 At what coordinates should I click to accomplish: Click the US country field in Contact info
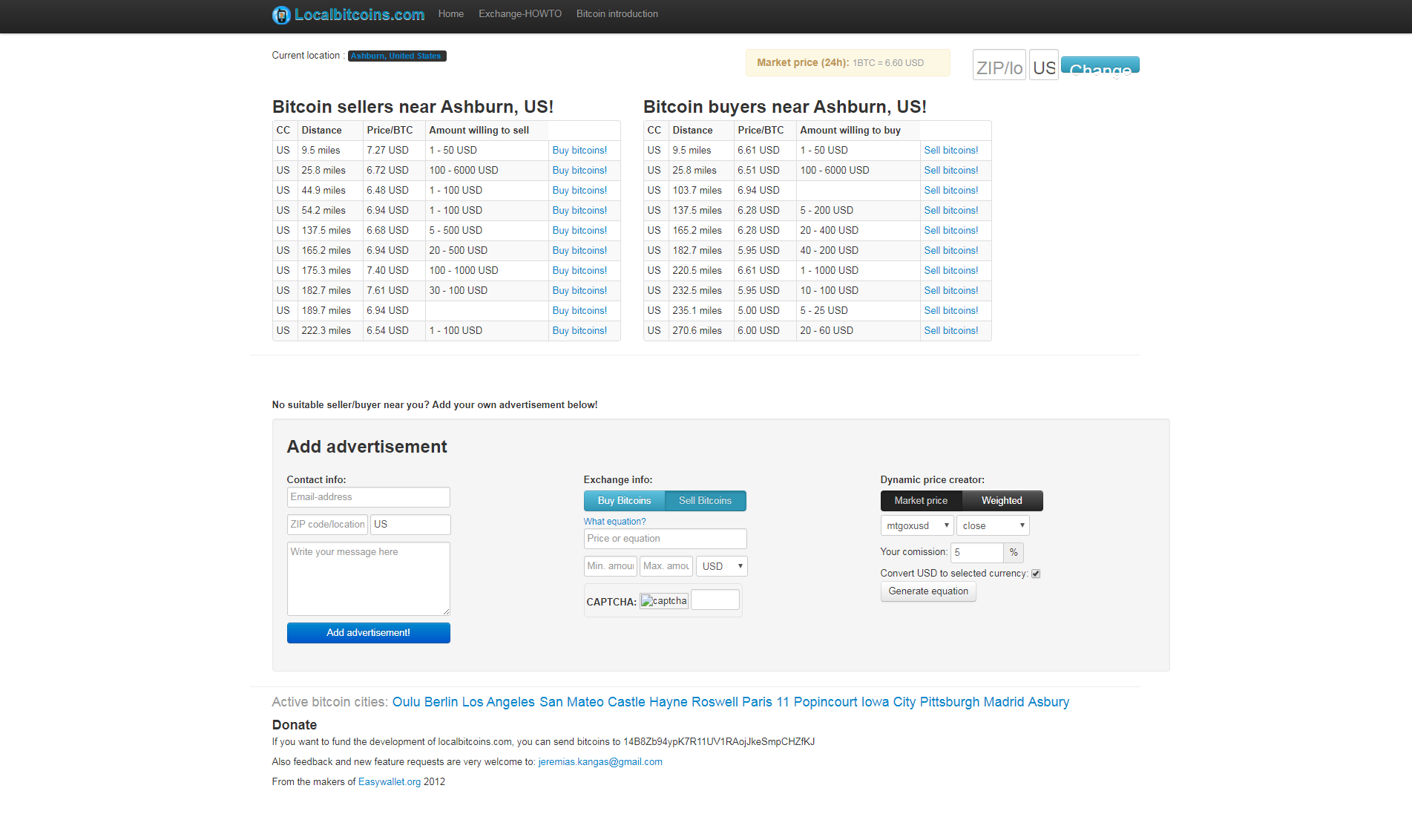tap(410, 525)
